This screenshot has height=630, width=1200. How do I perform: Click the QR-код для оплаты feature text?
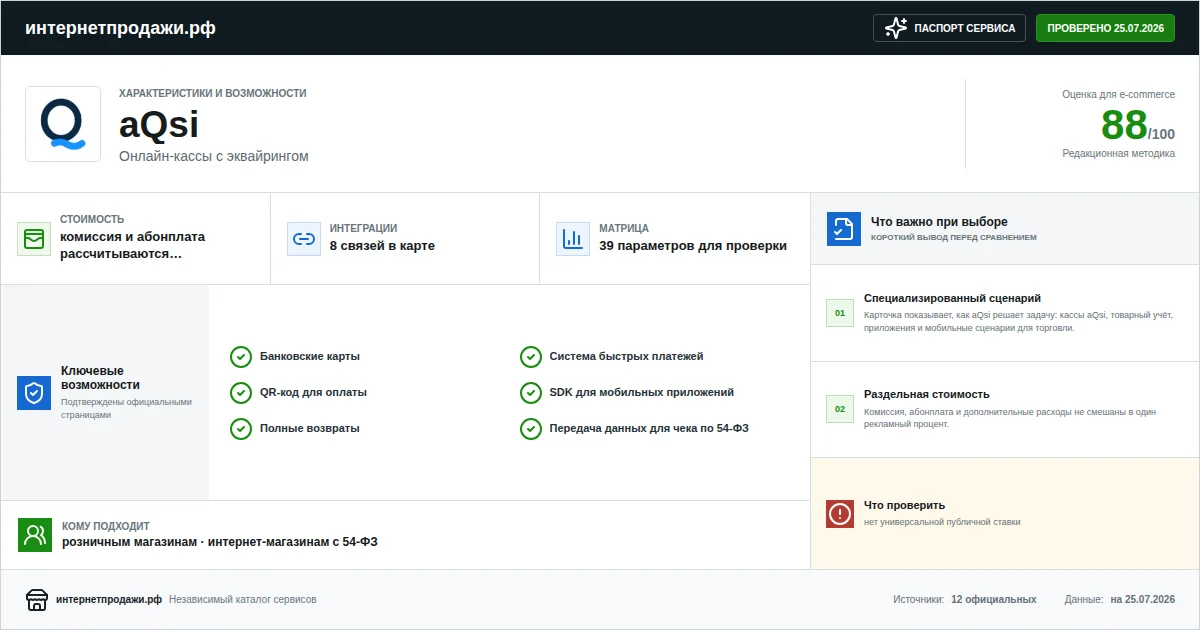[x=313, y=392]
